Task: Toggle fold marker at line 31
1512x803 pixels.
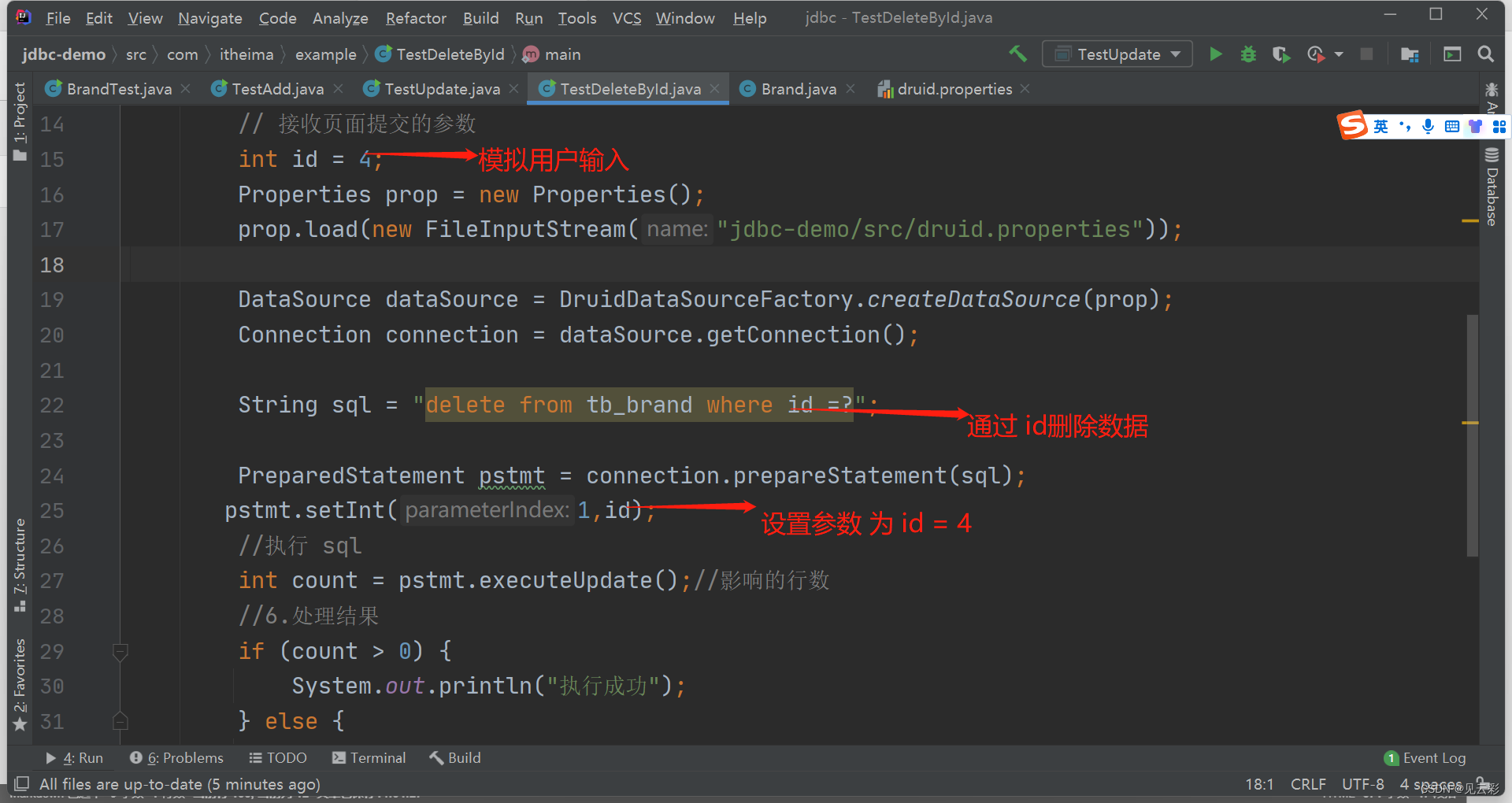Action: [120, 721]
